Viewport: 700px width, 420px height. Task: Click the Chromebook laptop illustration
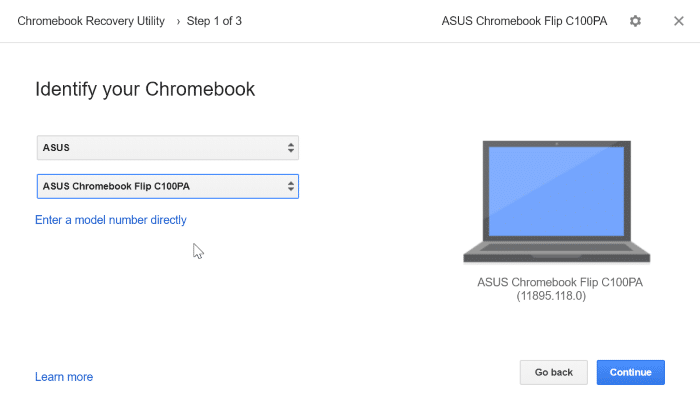tap(557, 202)
